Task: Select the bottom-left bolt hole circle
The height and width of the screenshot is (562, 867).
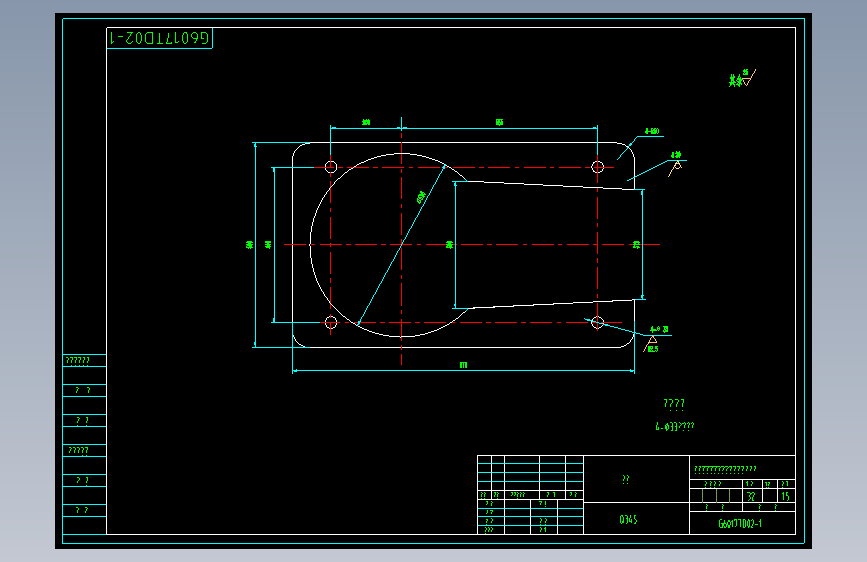Action: [331, 322]
